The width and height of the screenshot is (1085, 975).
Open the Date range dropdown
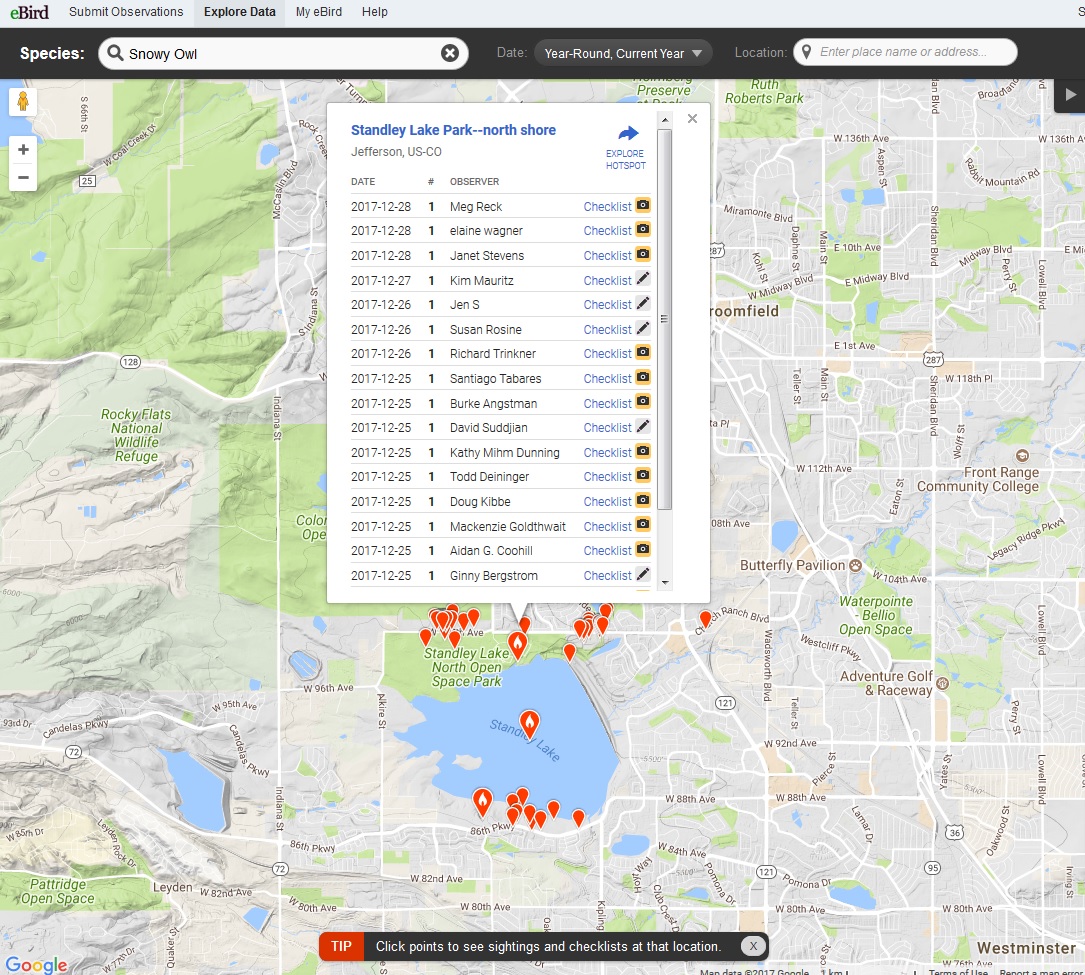coord(623,53)
